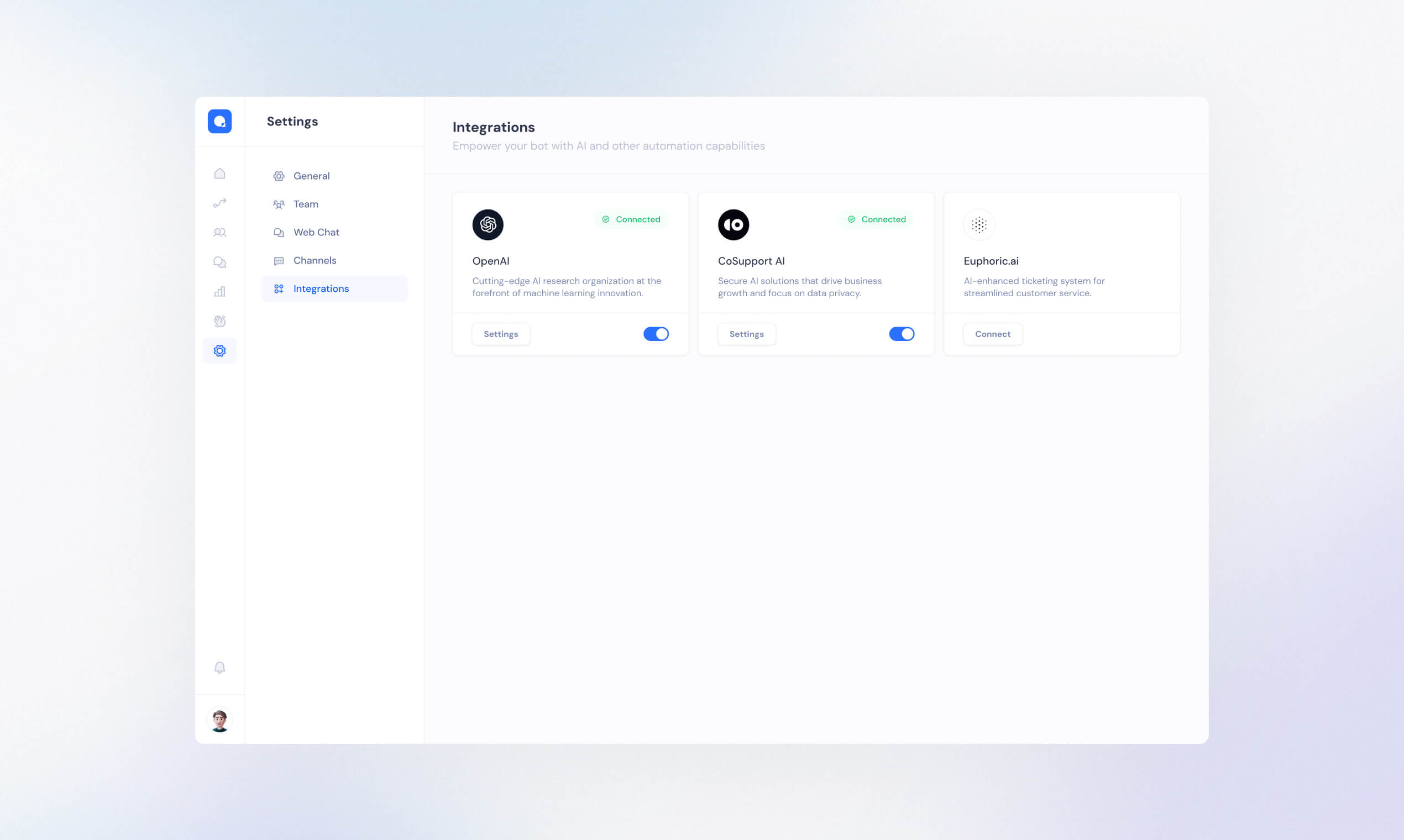
Task: Click the flows route icon in sidebar
Action: 219,203
